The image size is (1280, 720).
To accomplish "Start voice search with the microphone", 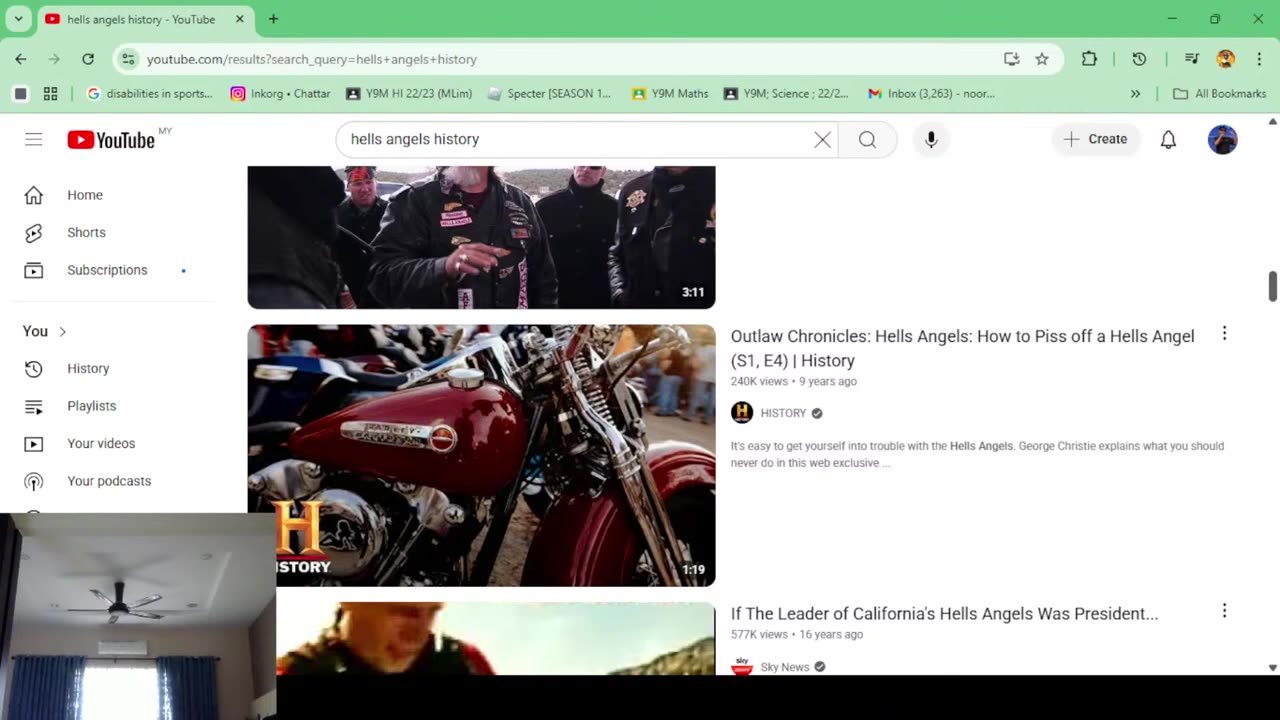I will [x=931, y=139].
